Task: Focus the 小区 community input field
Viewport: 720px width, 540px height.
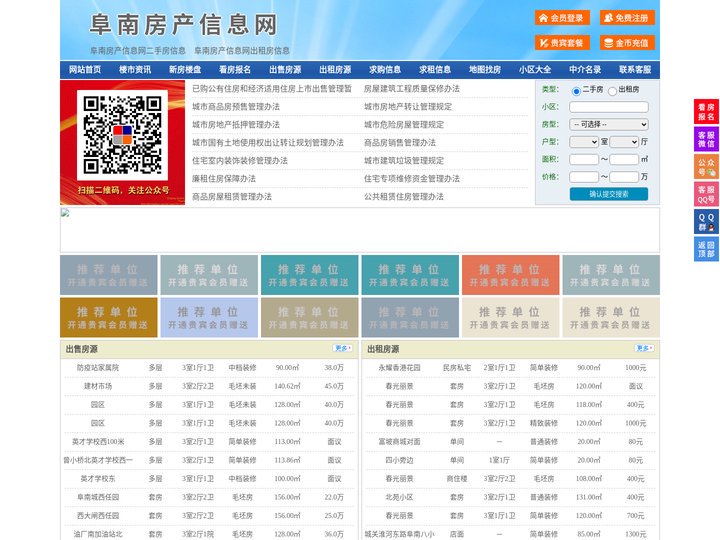Action: pyautogui.click(x=609, y=107)
